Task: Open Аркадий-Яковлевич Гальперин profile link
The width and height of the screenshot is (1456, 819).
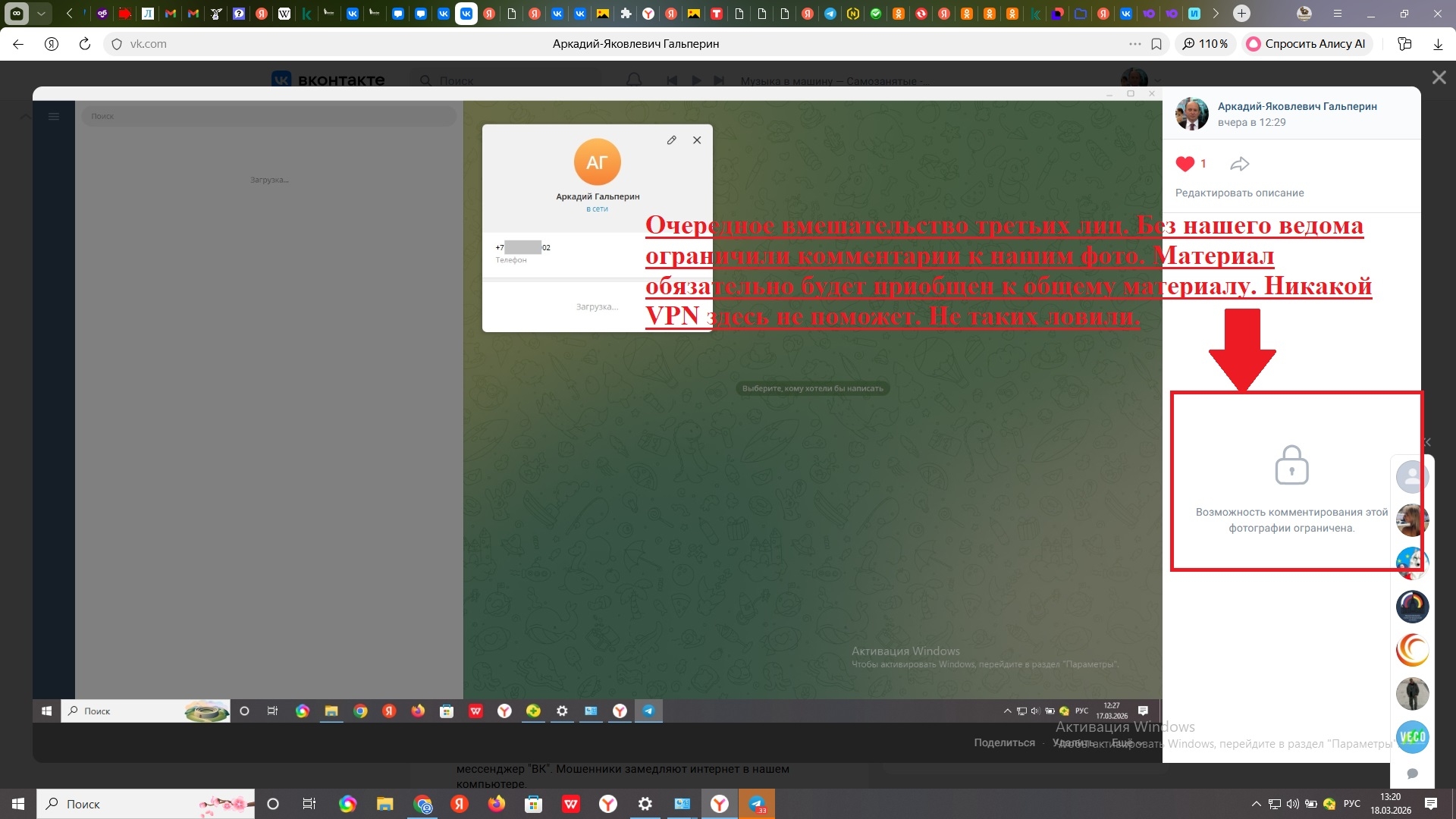Action: pyautogui.click(x=1297, y=106)
